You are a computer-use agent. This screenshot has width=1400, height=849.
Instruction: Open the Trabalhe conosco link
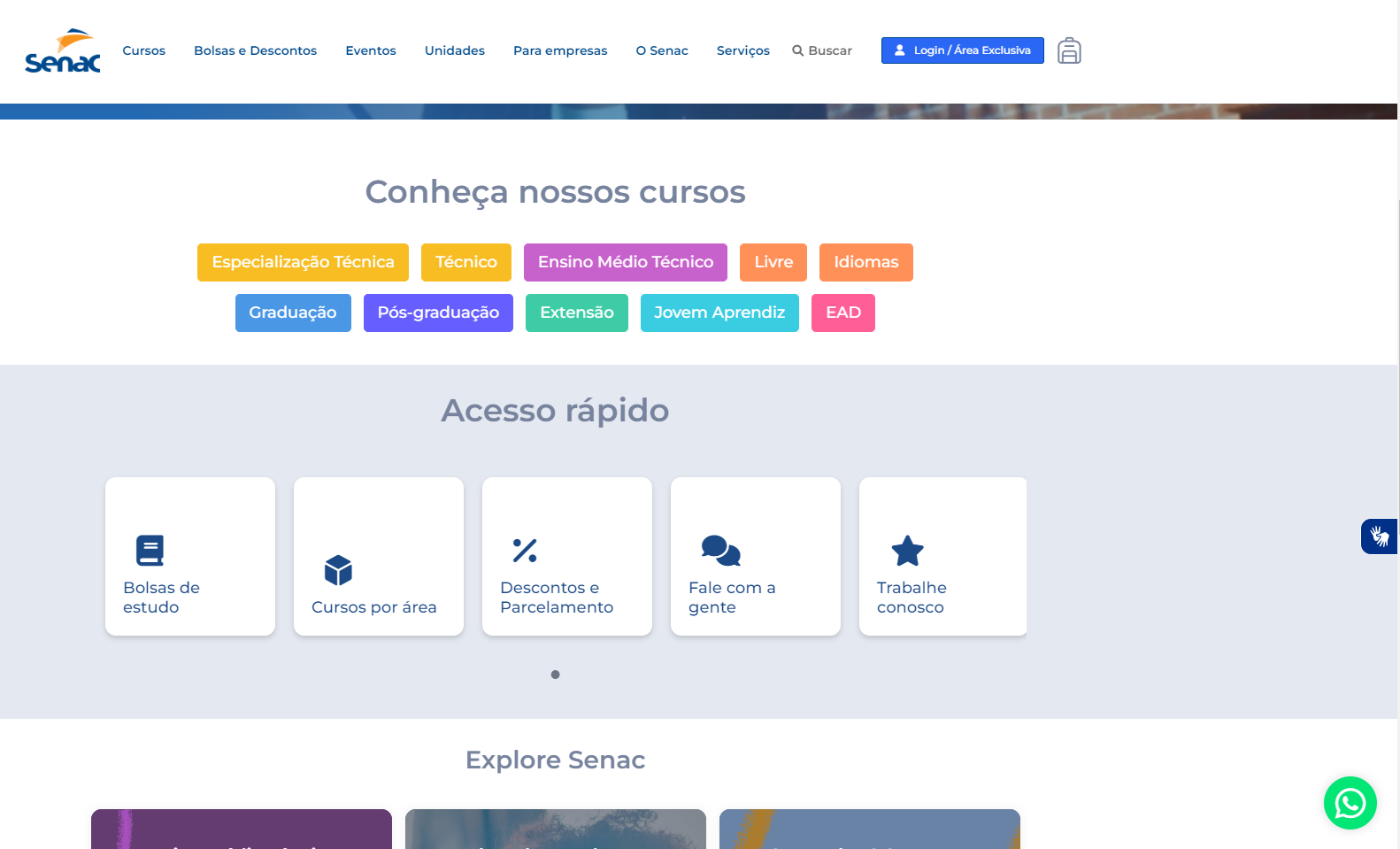tap(943, 556)
